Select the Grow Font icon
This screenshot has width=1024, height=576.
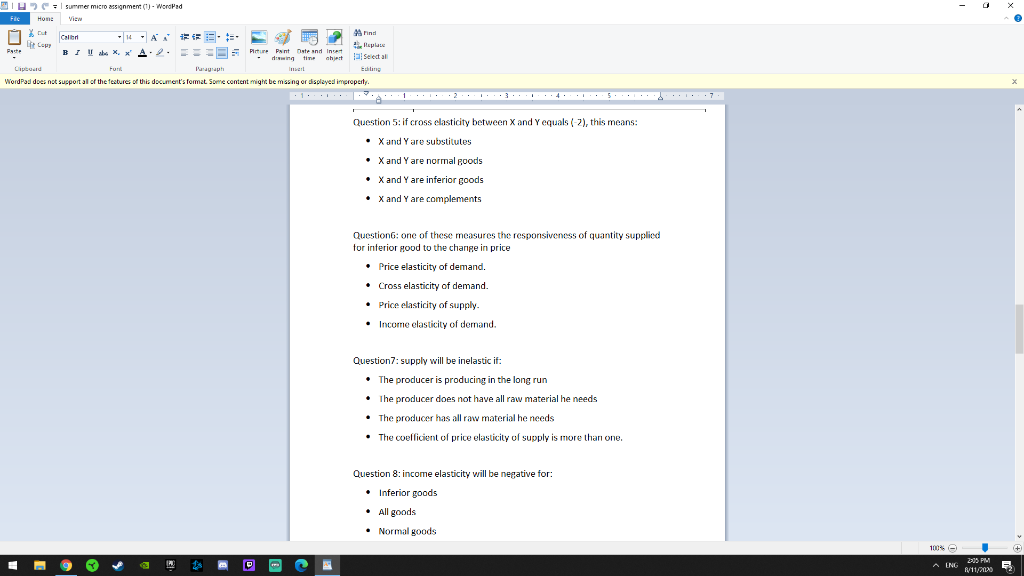pos(154,38)
